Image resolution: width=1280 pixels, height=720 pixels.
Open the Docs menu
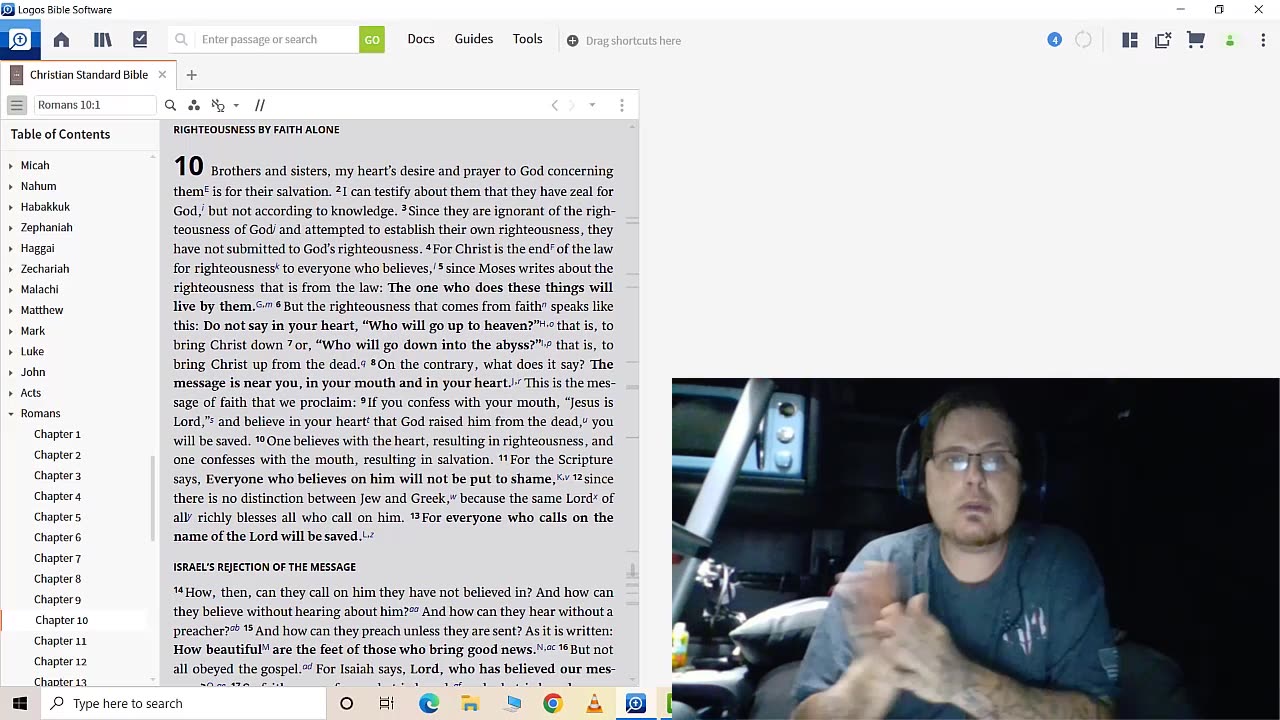pyautogui.click(x=421, y=39)
